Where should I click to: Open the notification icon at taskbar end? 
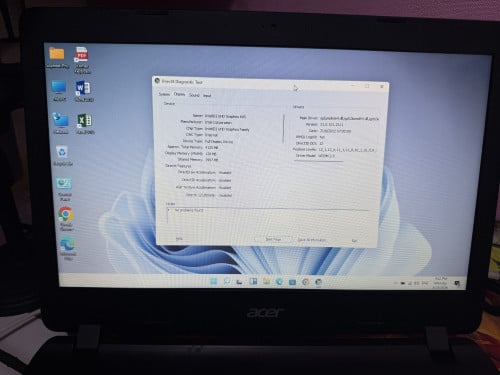[457, 283]
